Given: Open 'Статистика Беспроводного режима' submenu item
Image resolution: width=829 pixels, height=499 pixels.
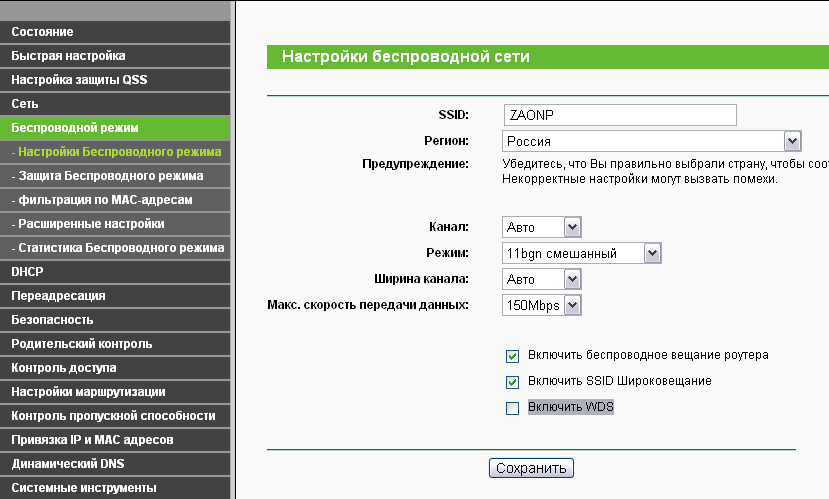Looking at the screenshot, I should point(117,248).
